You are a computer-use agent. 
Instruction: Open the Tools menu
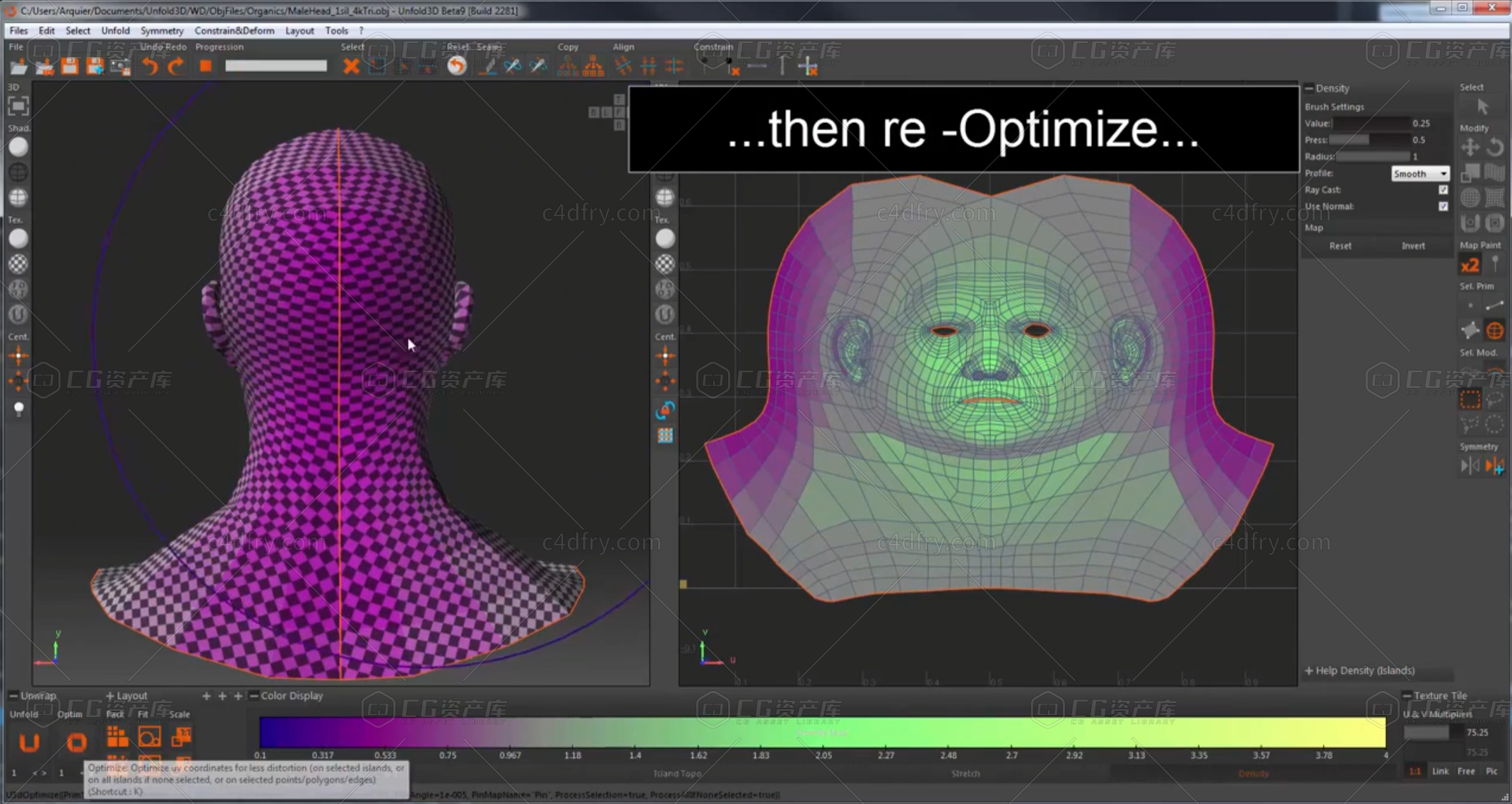337,30
